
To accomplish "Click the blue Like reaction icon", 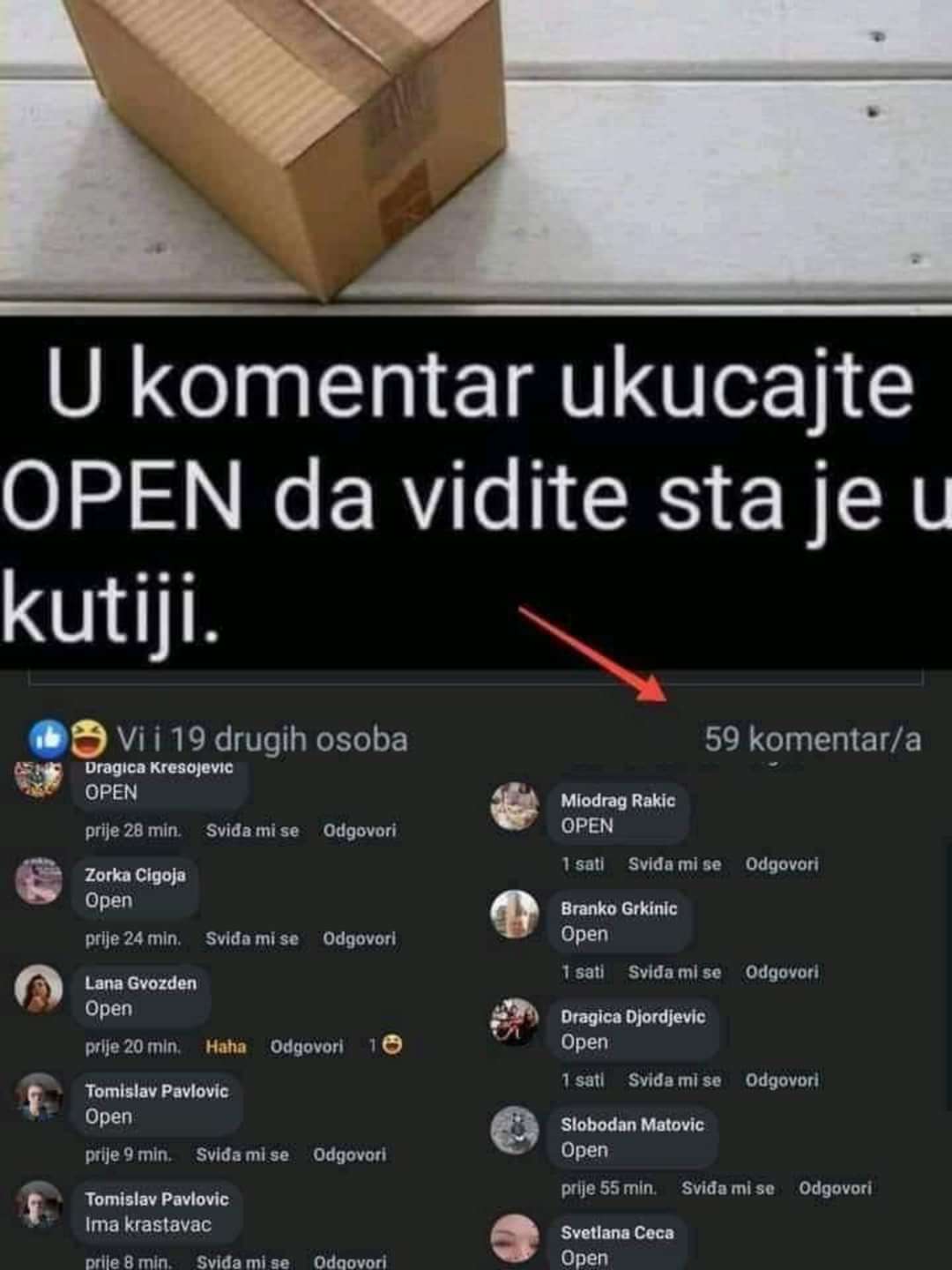I will [x=47, y=739].
